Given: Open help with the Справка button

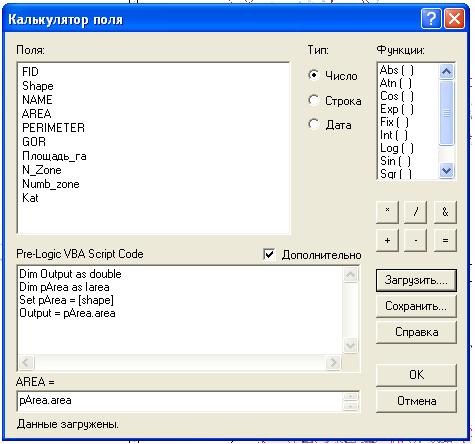Looking at the screenshot, I should pyautogui.click(x=416, y=332).
